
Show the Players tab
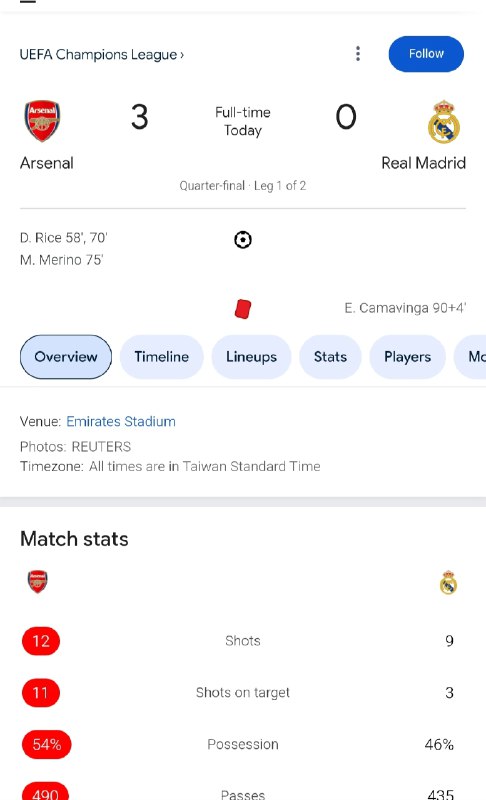[x=407, y=357]
